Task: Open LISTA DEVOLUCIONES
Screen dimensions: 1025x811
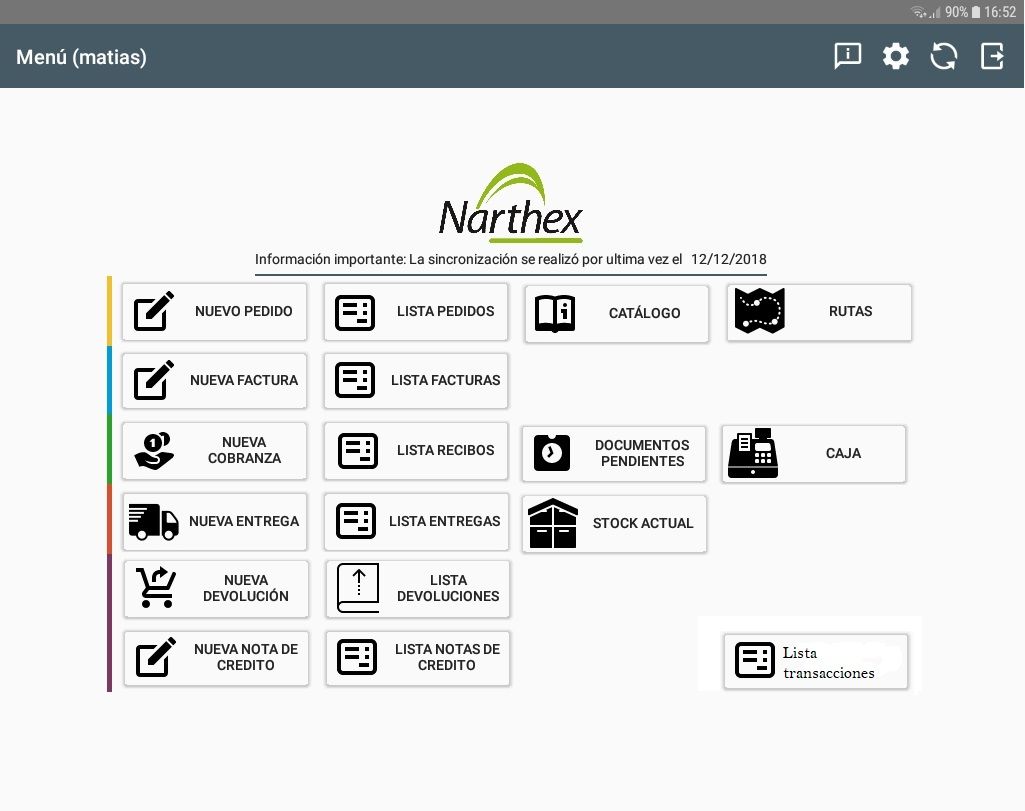Action: 418,589
